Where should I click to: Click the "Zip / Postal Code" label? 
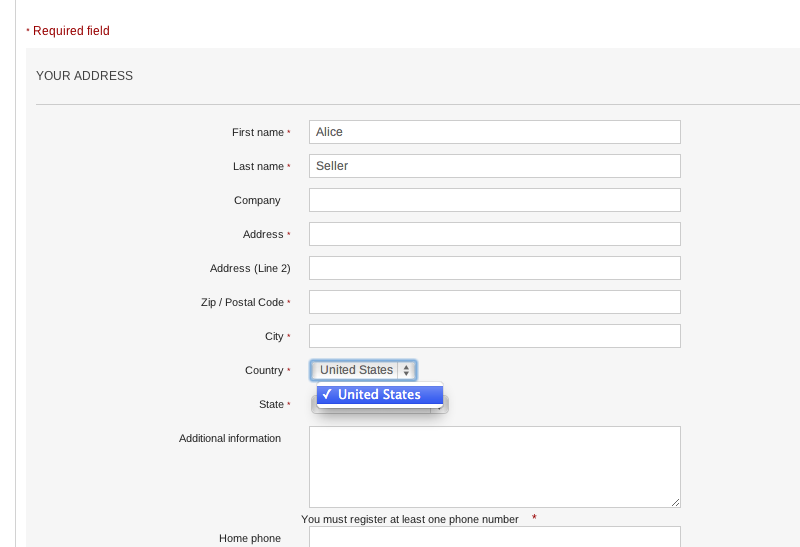(x=242, y=302)
